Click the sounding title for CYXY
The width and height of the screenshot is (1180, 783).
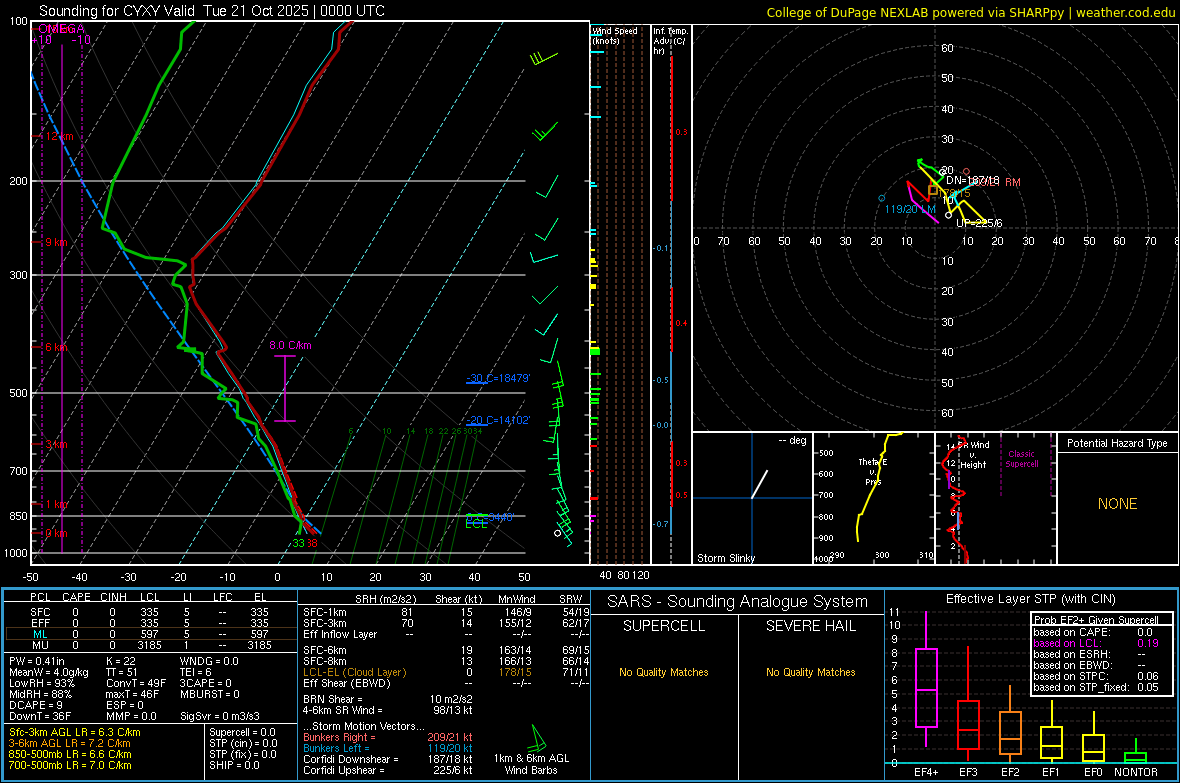[x=211, y=11]
